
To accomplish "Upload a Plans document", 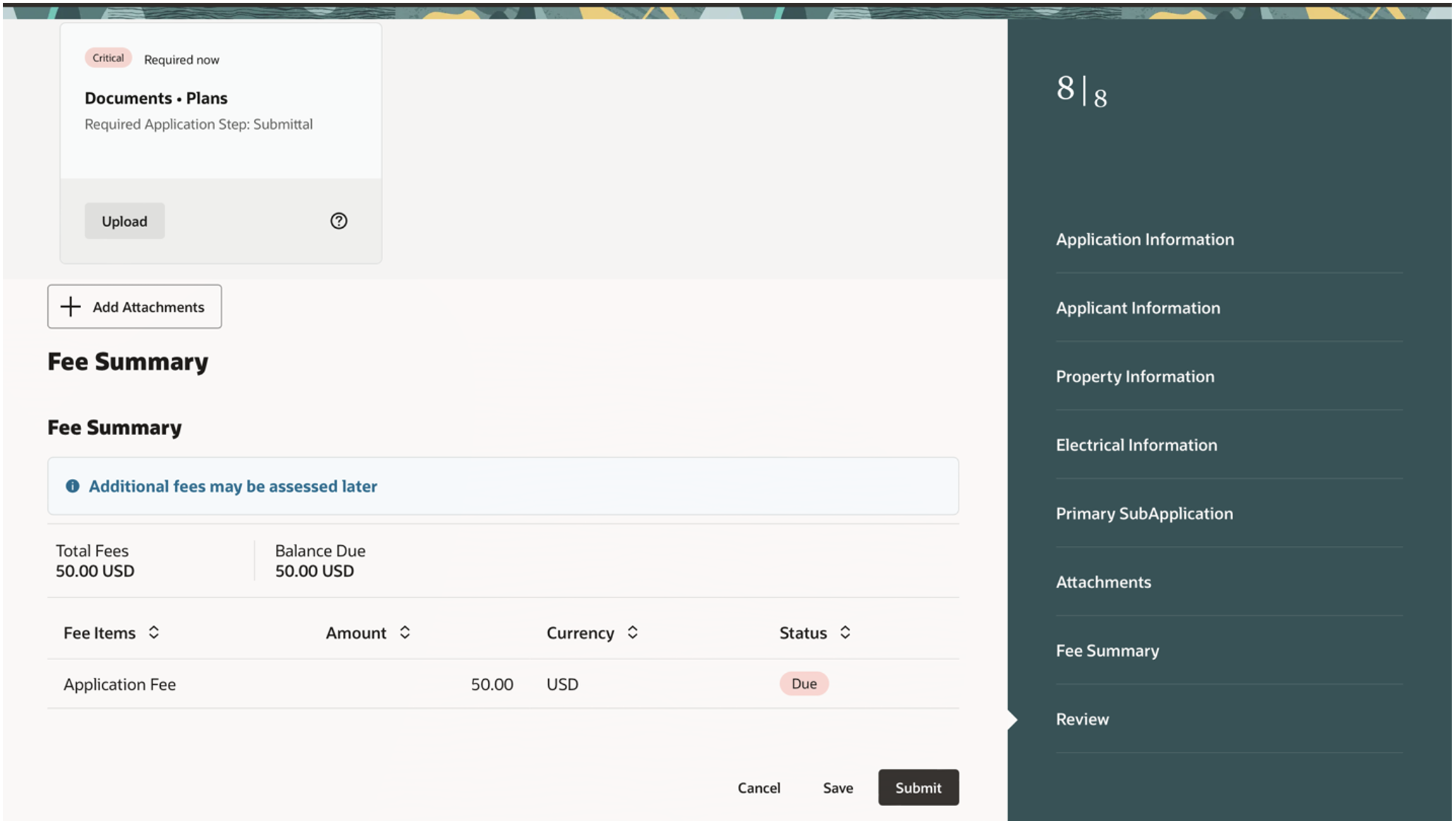I will [124, 221].
